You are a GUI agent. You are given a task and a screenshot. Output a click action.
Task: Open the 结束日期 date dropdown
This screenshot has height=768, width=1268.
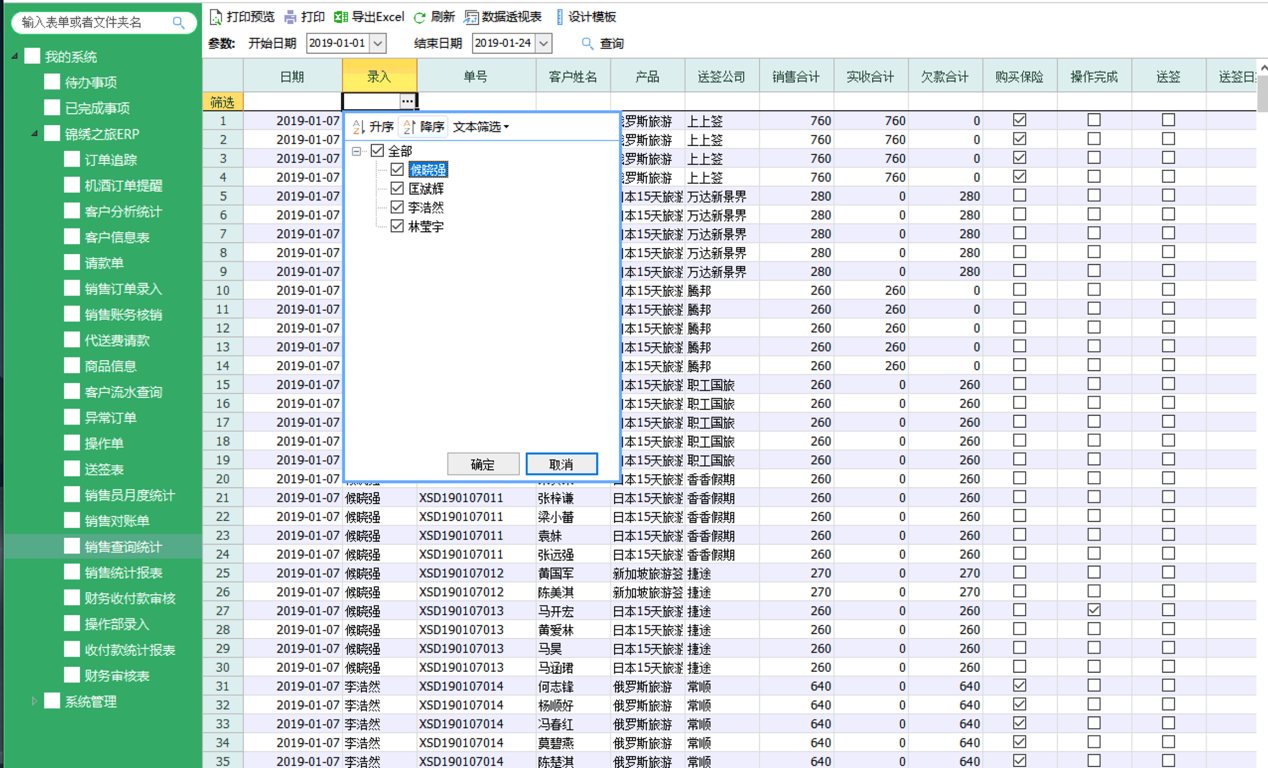pyautogui.click(x=544, y=43)
